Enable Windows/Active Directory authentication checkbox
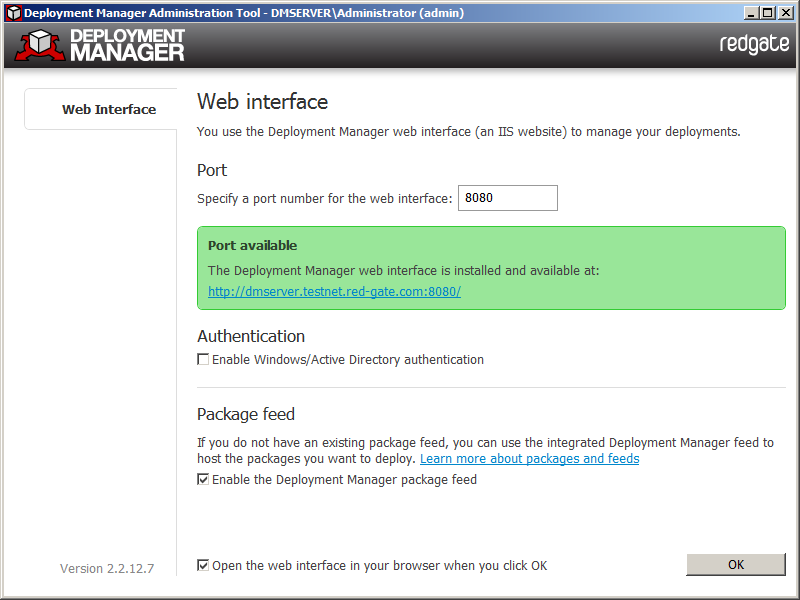The image size is (800, 600). click(203, 359)
